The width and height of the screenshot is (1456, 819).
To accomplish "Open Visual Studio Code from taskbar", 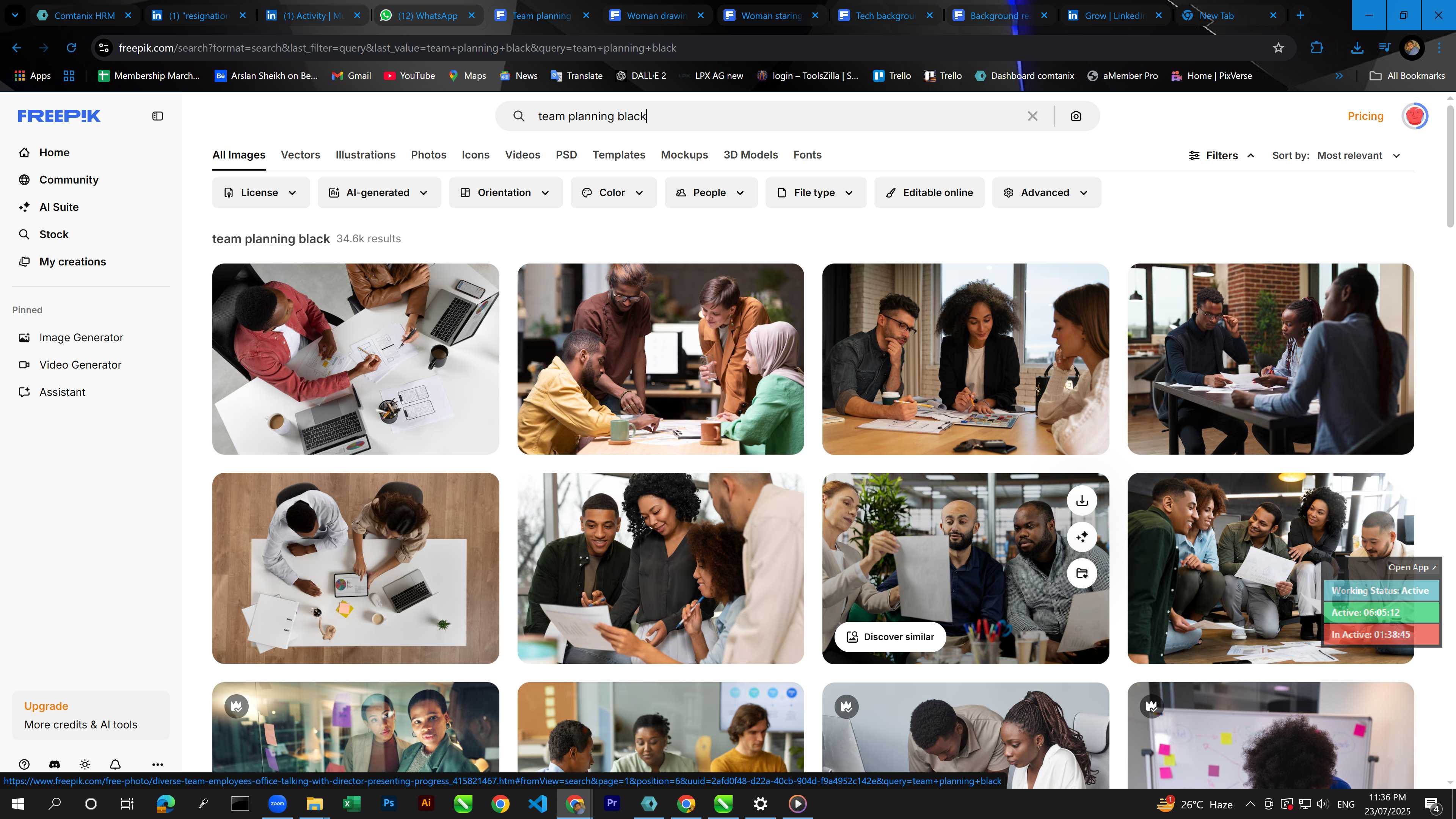I will coord(538,803).
